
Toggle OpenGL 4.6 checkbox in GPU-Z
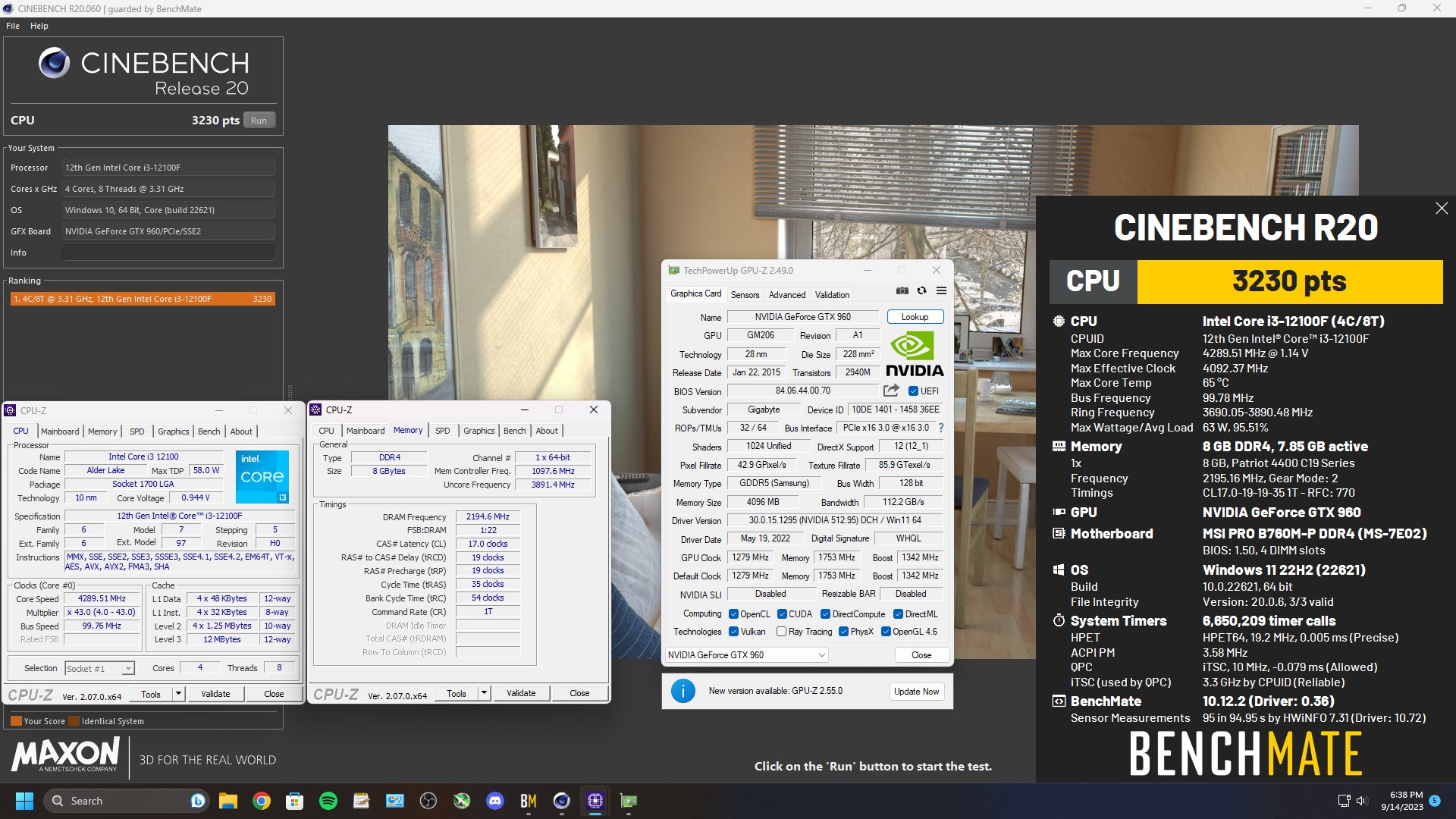(x=886, y=632)
